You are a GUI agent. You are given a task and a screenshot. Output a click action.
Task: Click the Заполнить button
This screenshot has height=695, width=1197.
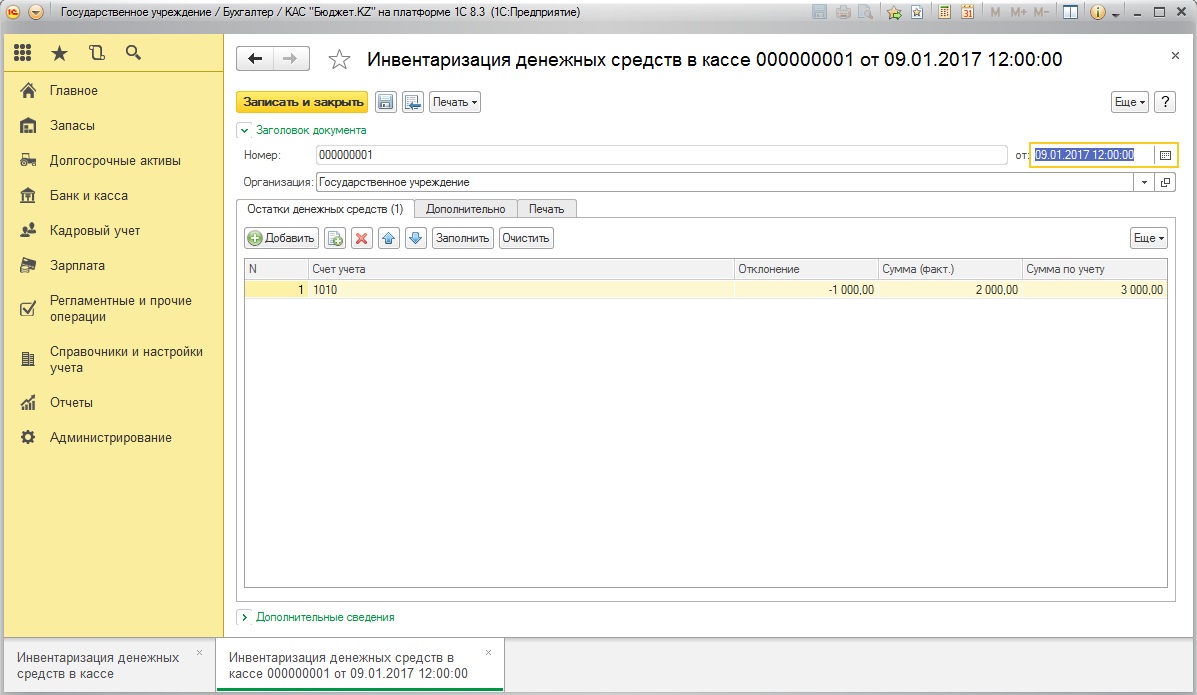(x=463, y=238)
